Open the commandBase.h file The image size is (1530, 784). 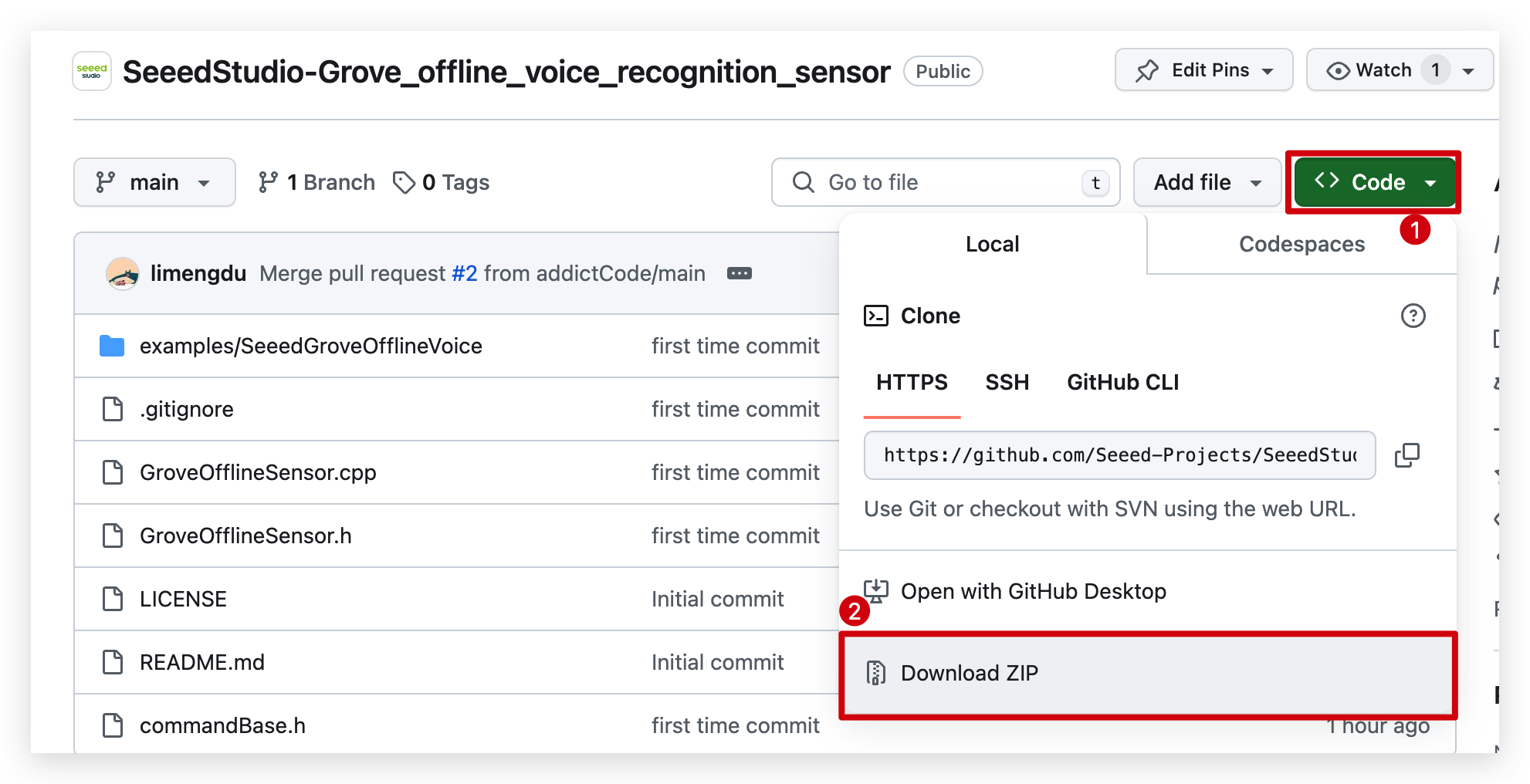222,725
